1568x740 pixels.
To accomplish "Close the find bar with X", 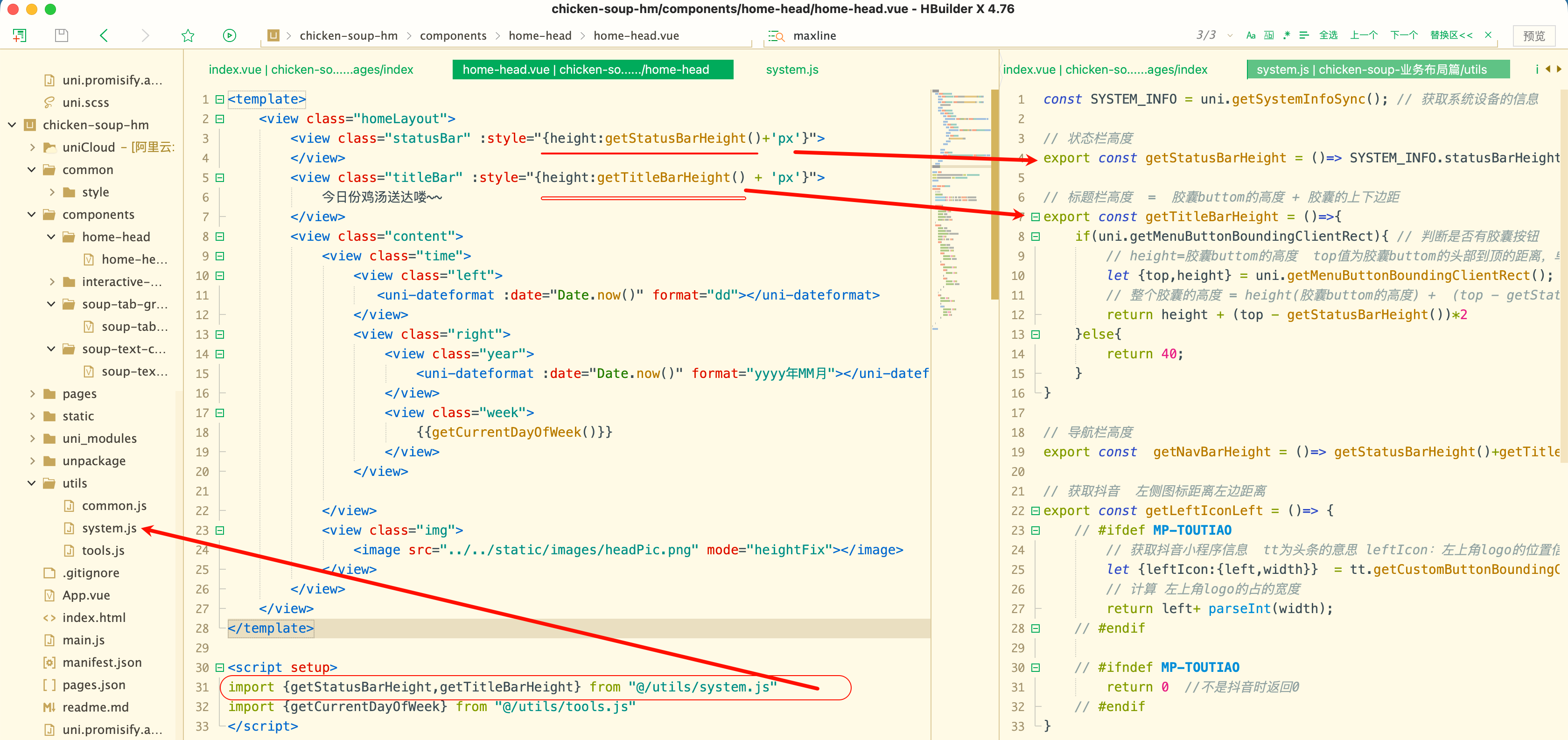I will click(1488, 35).
